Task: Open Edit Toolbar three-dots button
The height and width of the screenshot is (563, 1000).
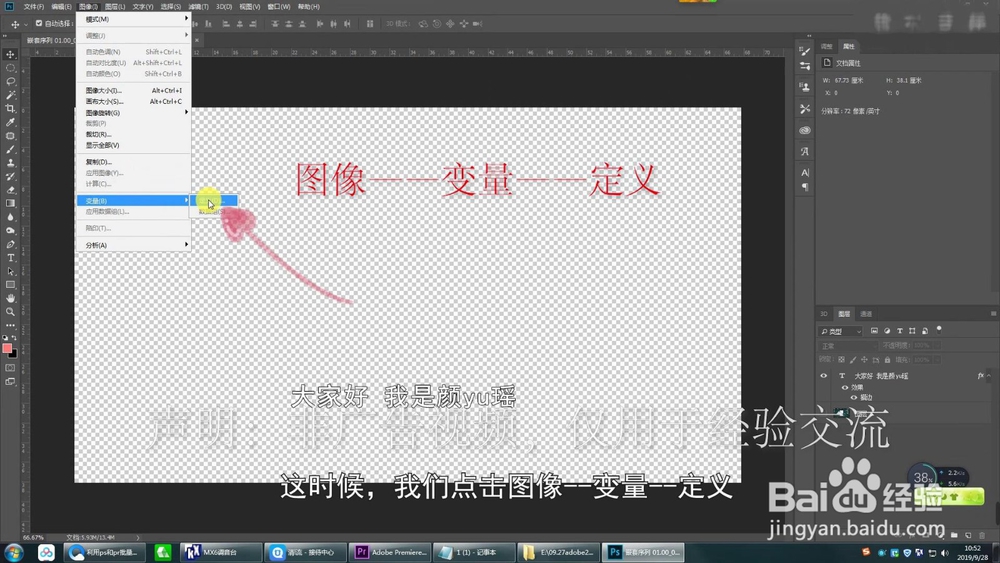Action: pos(10,325)
